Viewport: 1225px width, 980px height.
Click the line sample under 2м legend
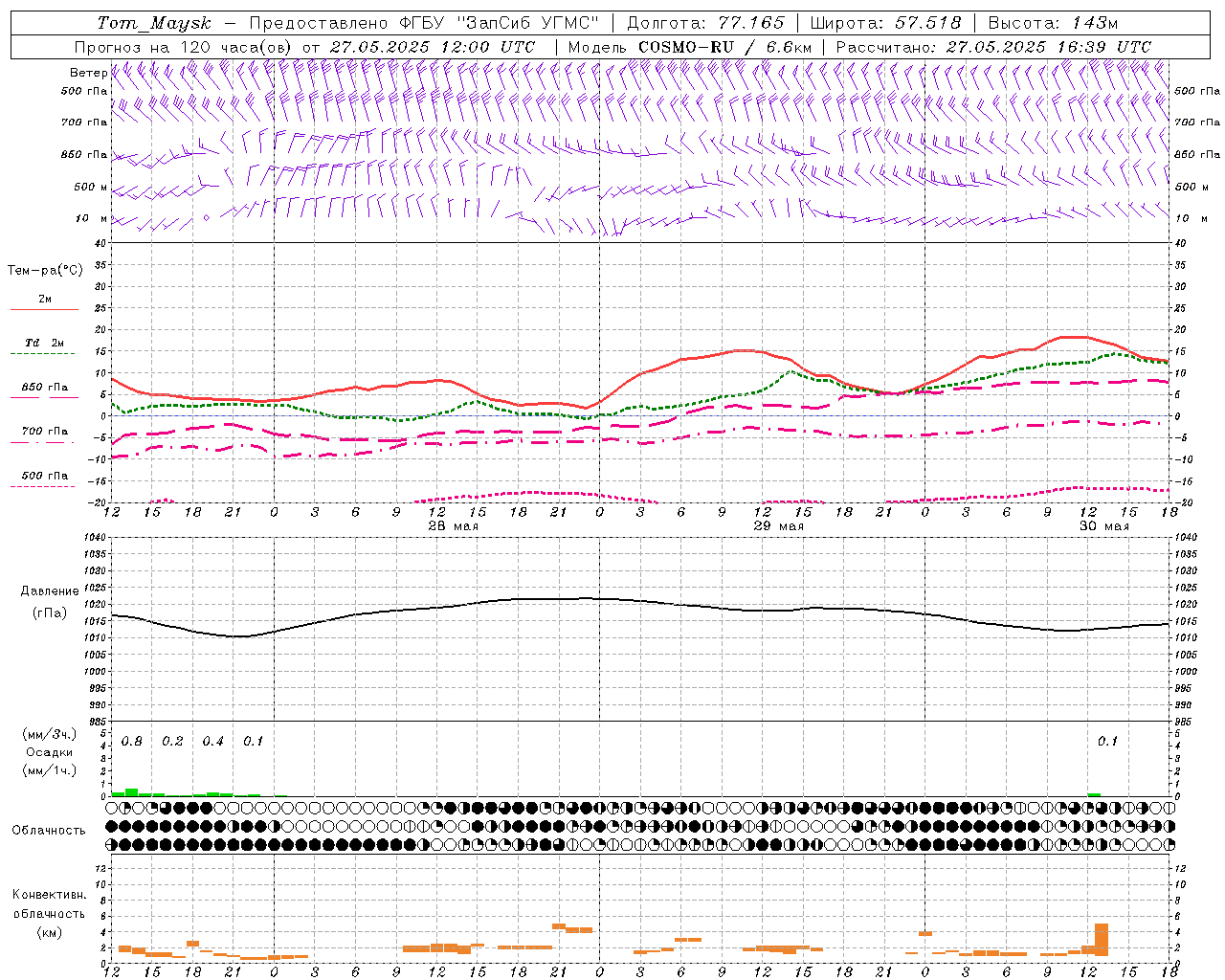(44, 310)
